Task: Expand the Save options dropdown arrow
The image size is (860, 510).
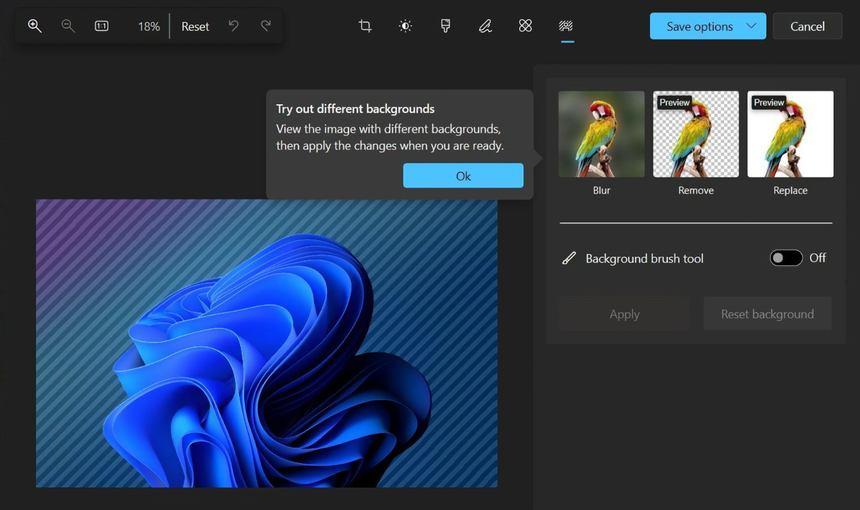Action: (x=751, y=26)
